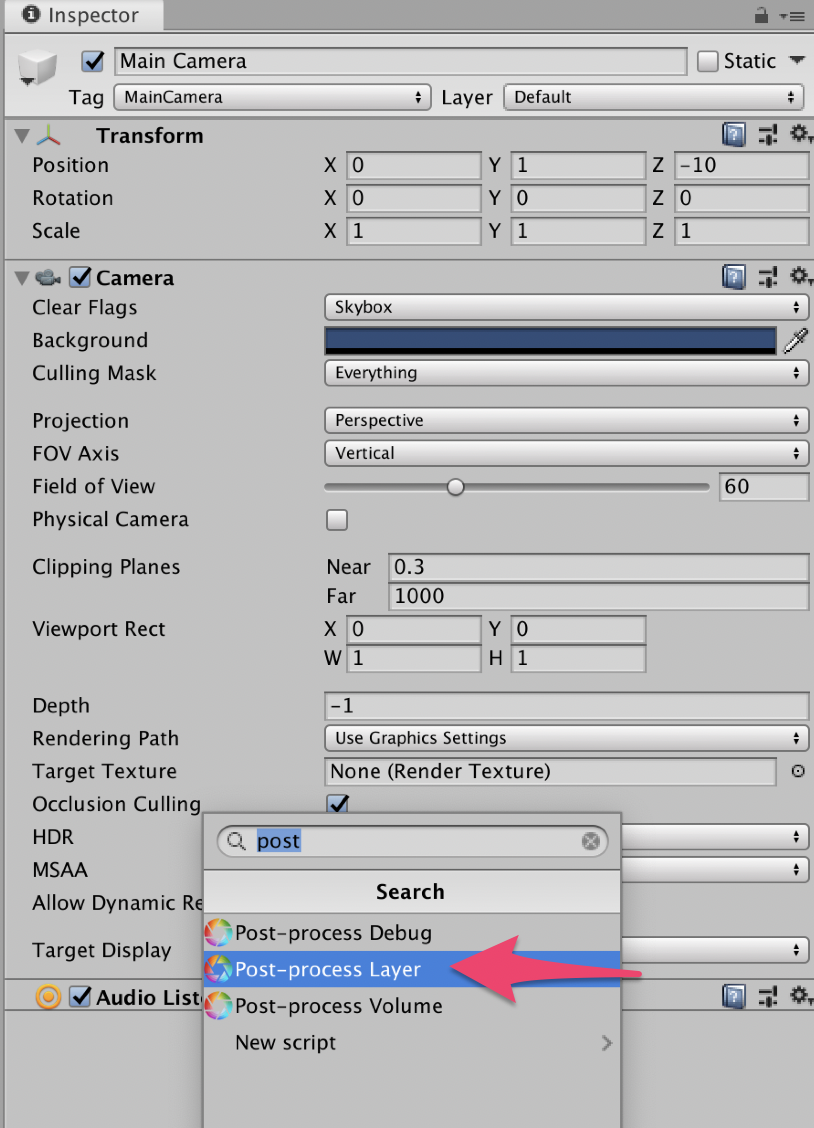The image size is (814, 1128).
Task: Select Post-process Volume from search results
Action: click(412, 1006)
